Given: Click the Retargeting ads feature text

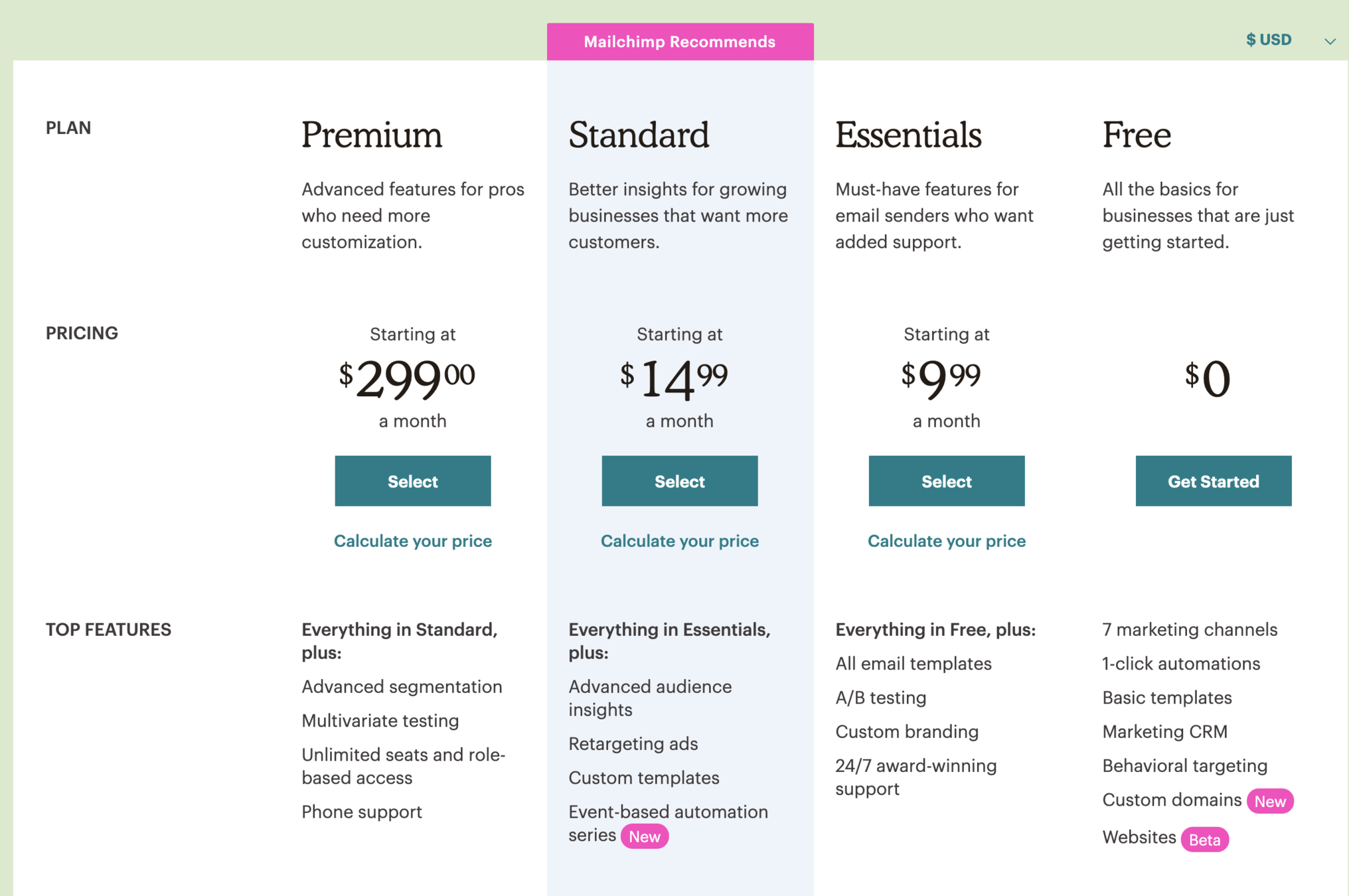Looking at the screenshot, I should pyautogui.click(x=633, y=743).
